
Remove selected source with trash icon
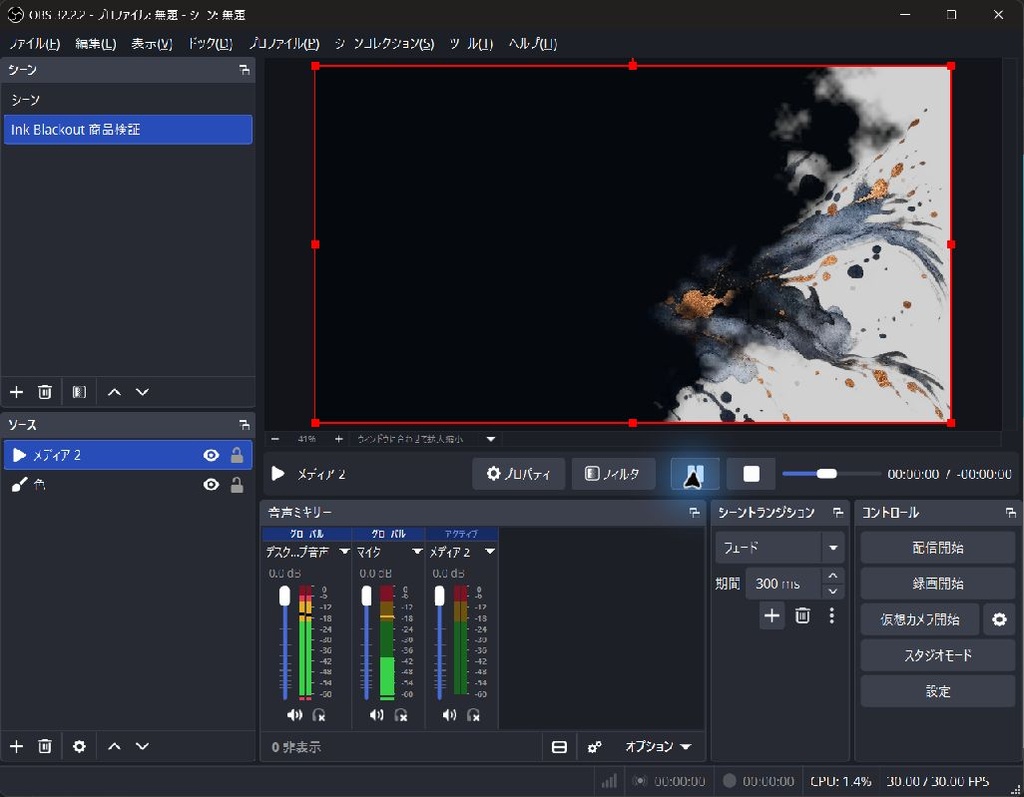click(44, 746)
